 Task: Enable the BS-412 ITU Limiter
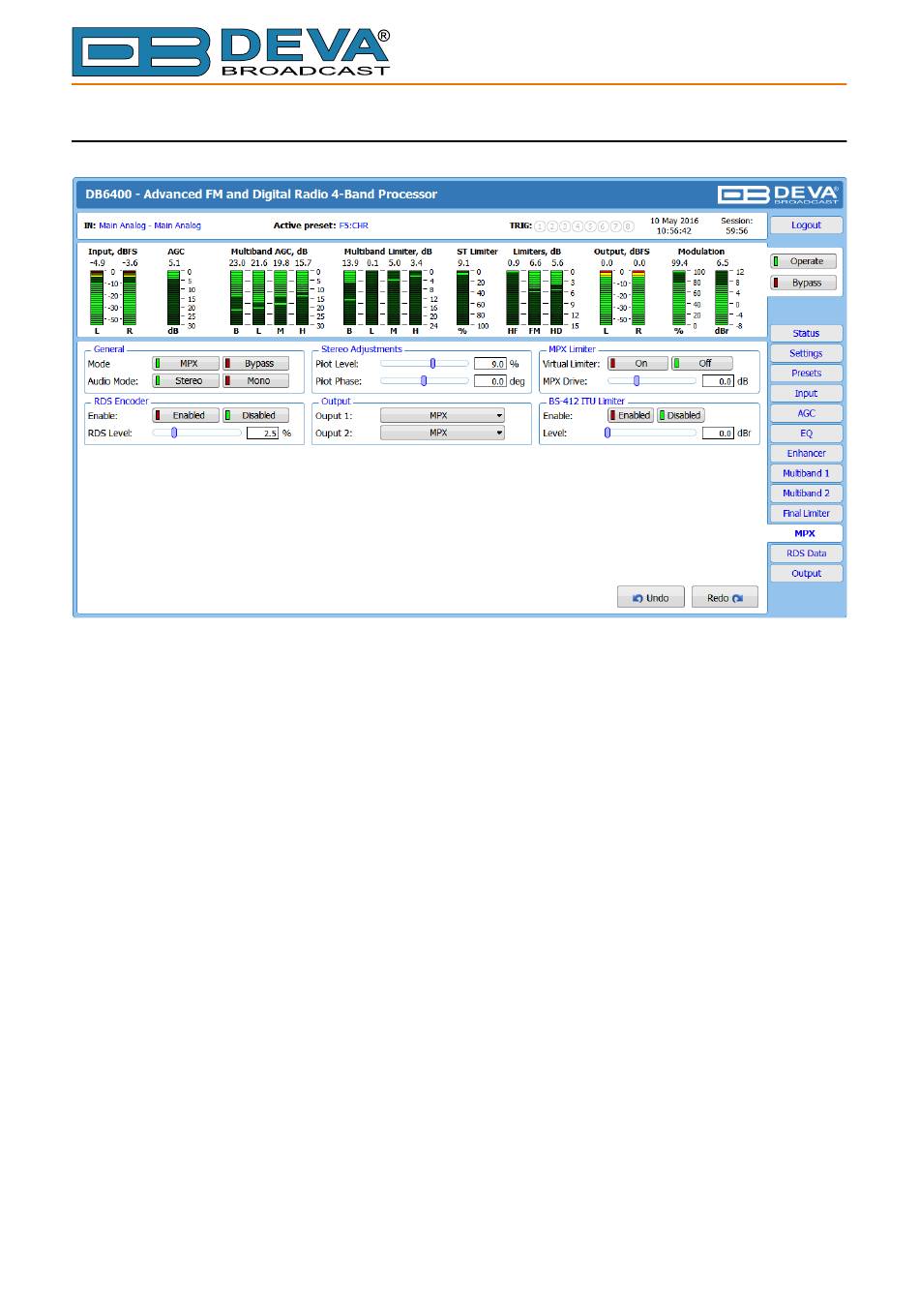pos(631,415)
